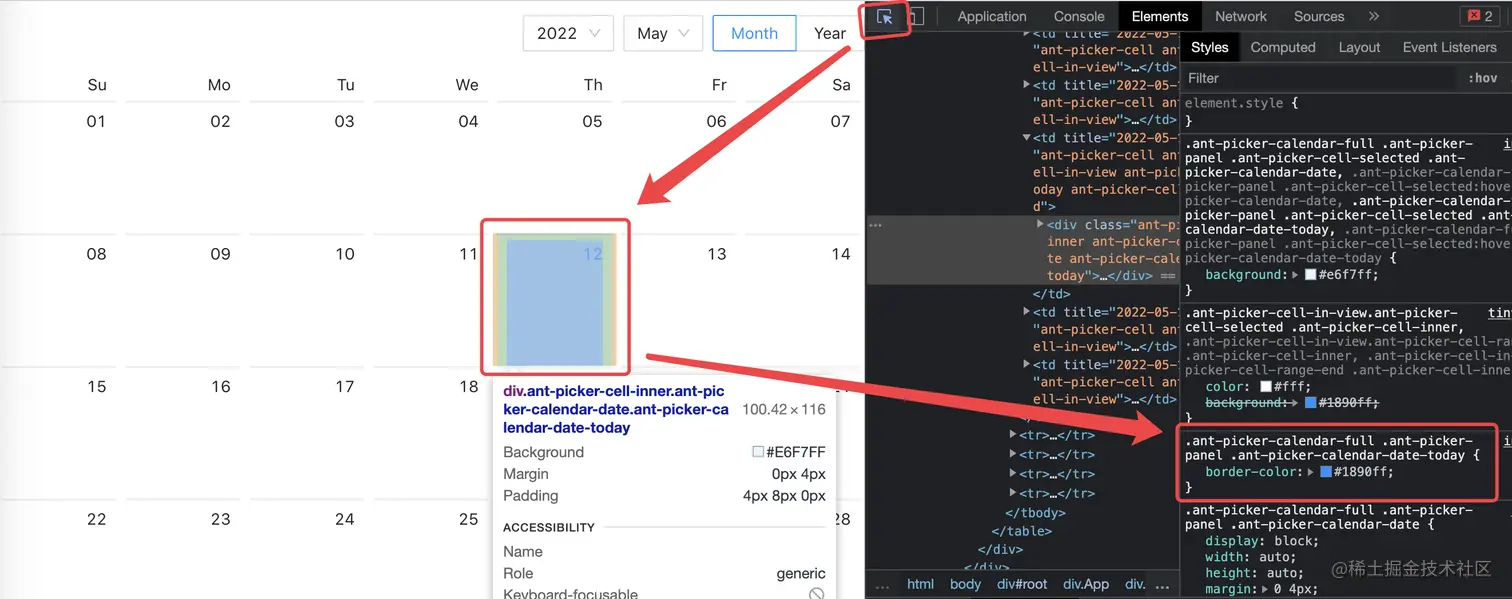Open the Sources tab

[x=1319, y=16]
